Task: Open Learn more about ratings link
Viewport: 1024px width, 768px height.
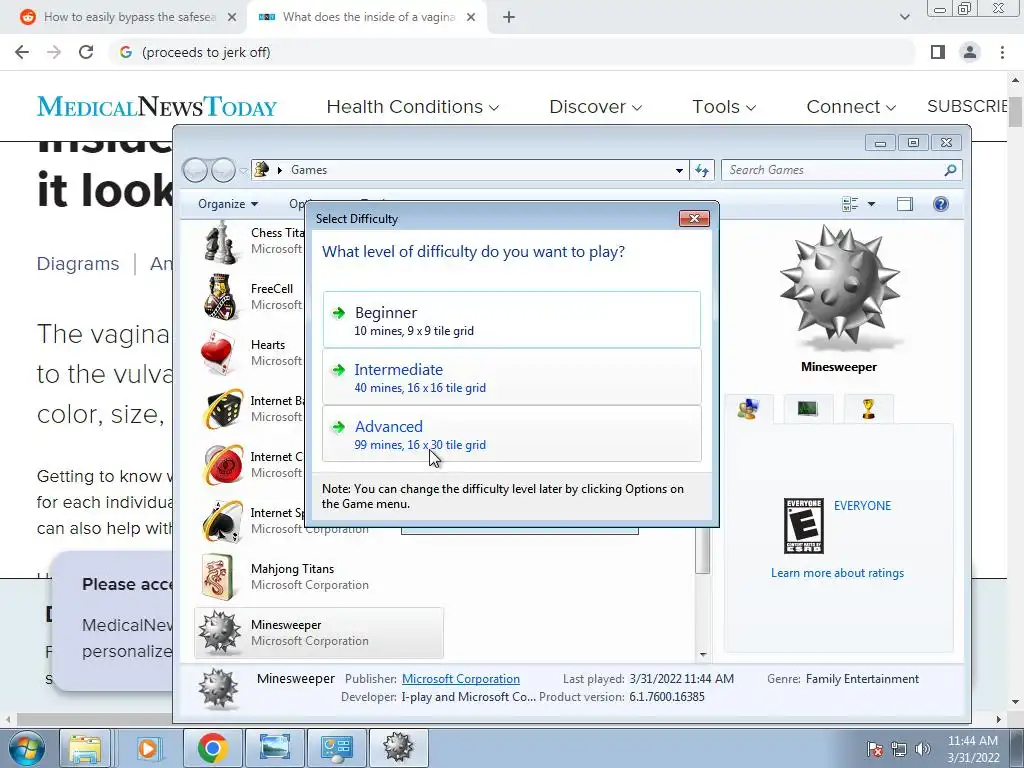Action: (837, 573)
